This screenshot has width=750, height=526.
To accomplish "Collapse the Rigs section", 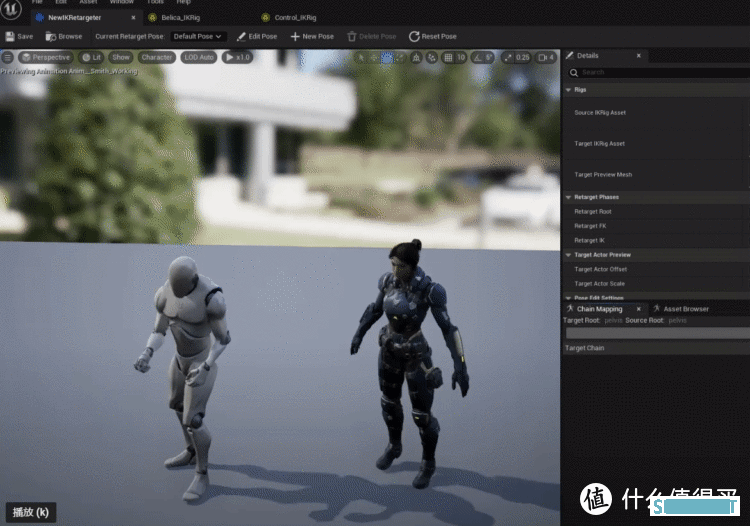I will 568,90.
